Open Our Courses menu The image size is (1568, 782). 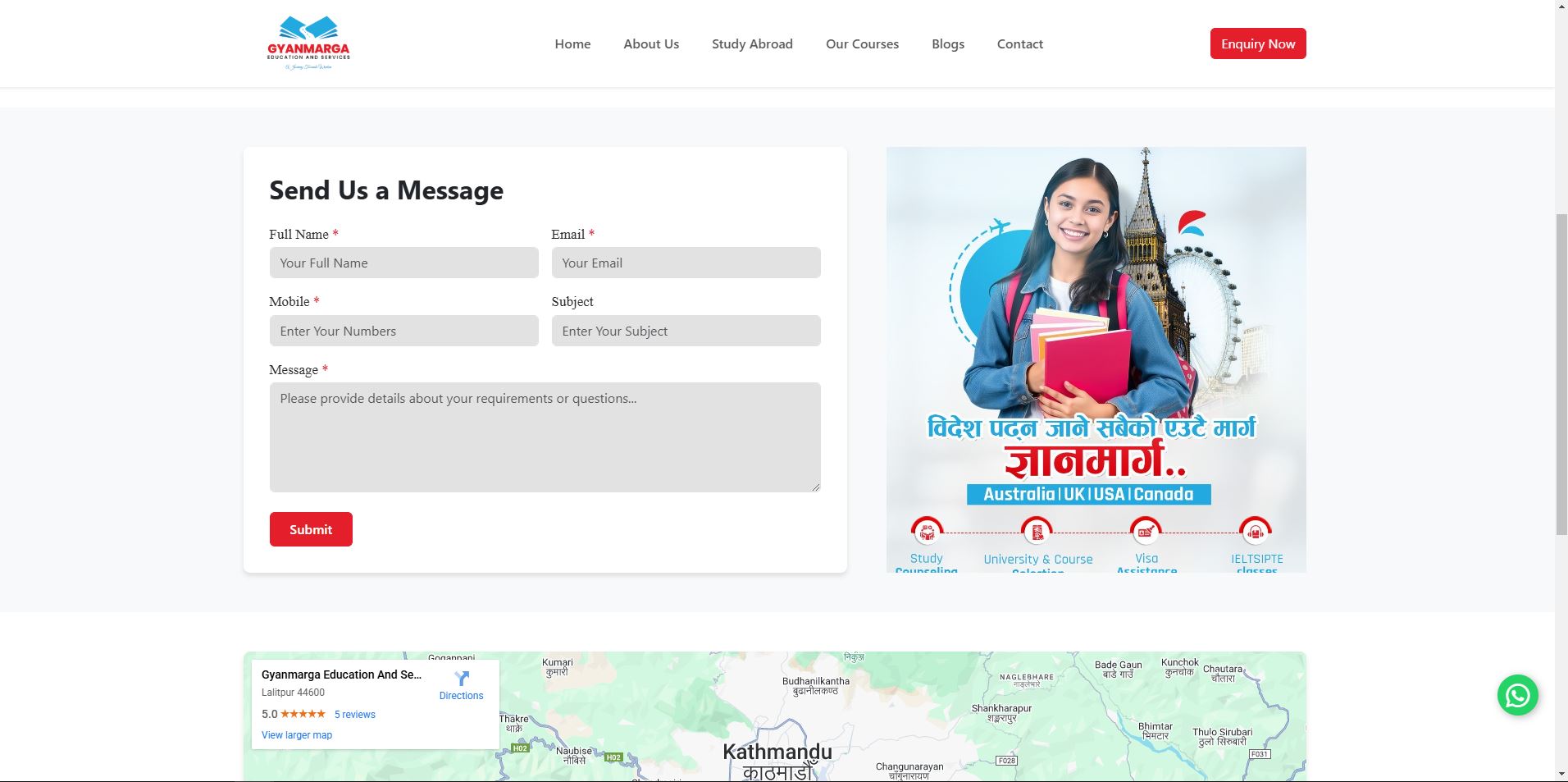(862, 43)
